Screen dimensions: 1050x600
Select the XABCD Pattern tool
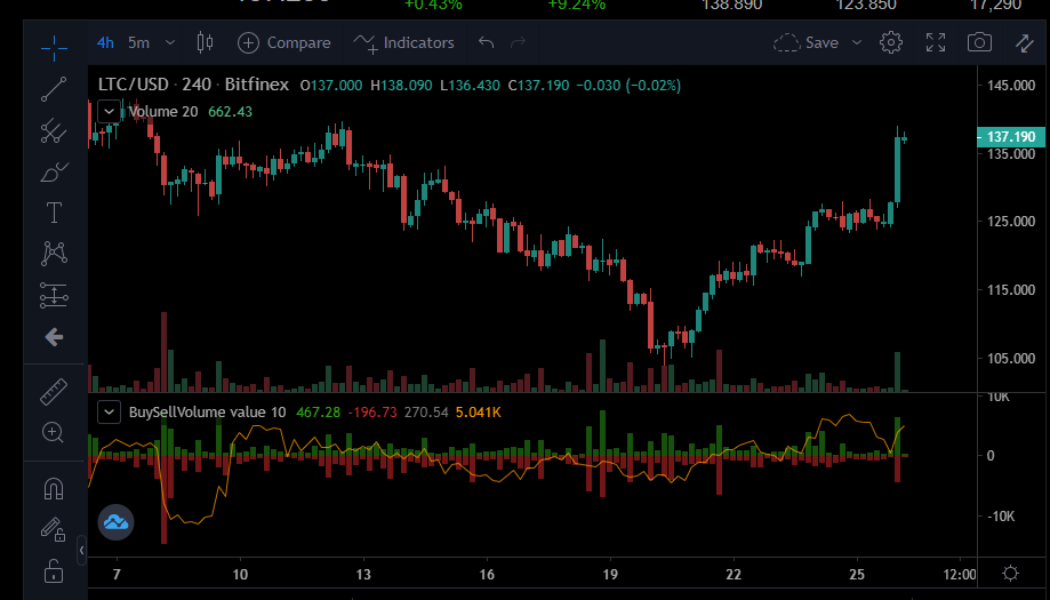coord(53,253)
